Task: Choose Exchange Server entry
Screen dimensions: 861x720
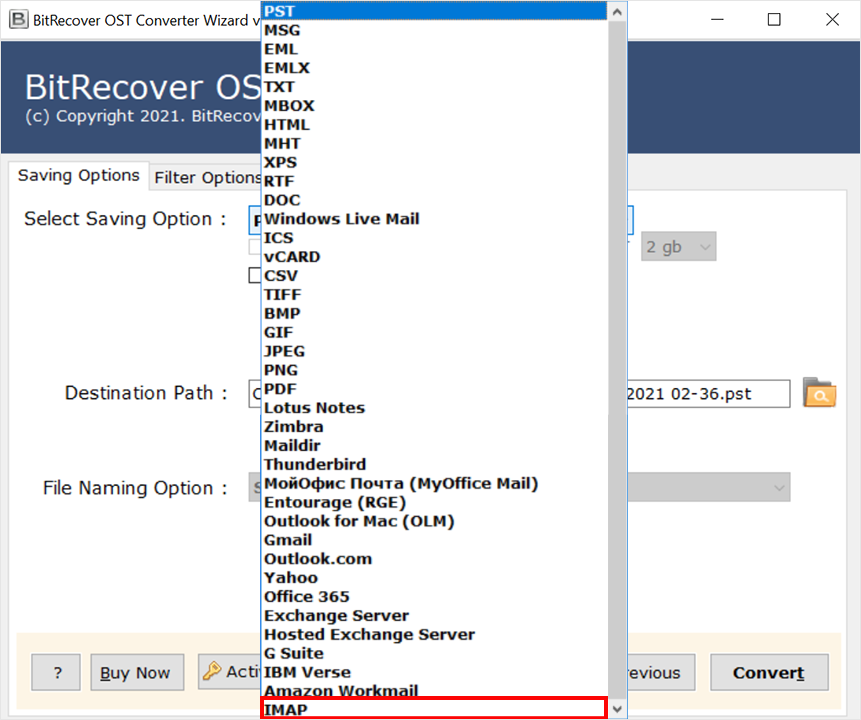Action: click(434, 616)
